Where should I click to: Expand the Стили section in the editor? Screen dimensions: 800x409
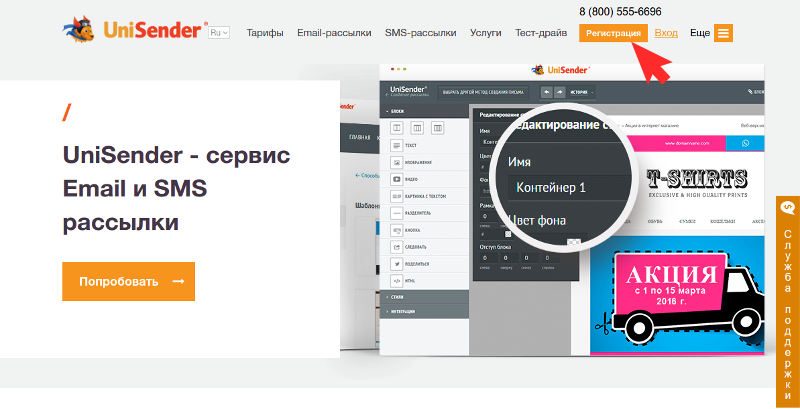pos(424,297)
